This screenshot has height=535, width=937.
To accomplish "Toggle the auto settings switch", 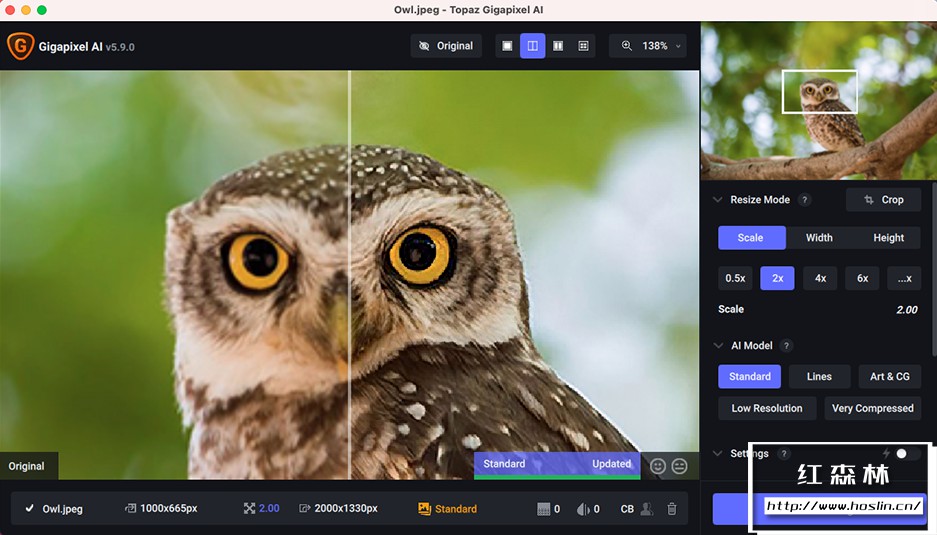I will [907, 454].
